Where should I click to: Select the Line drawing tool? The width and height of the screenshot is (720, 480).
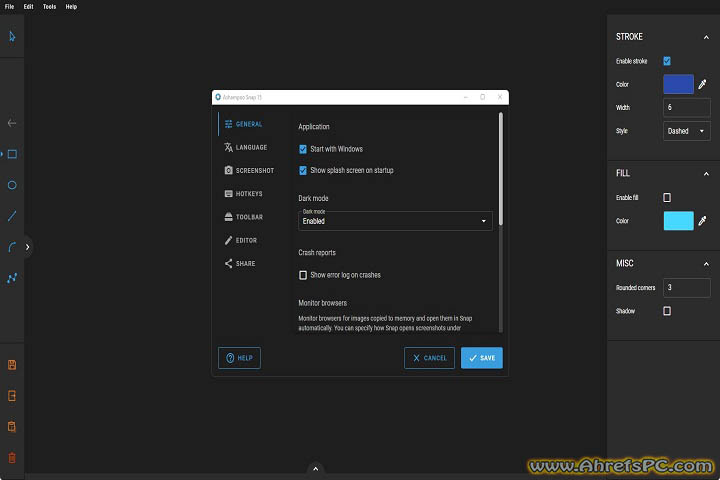tap(12, 216)
